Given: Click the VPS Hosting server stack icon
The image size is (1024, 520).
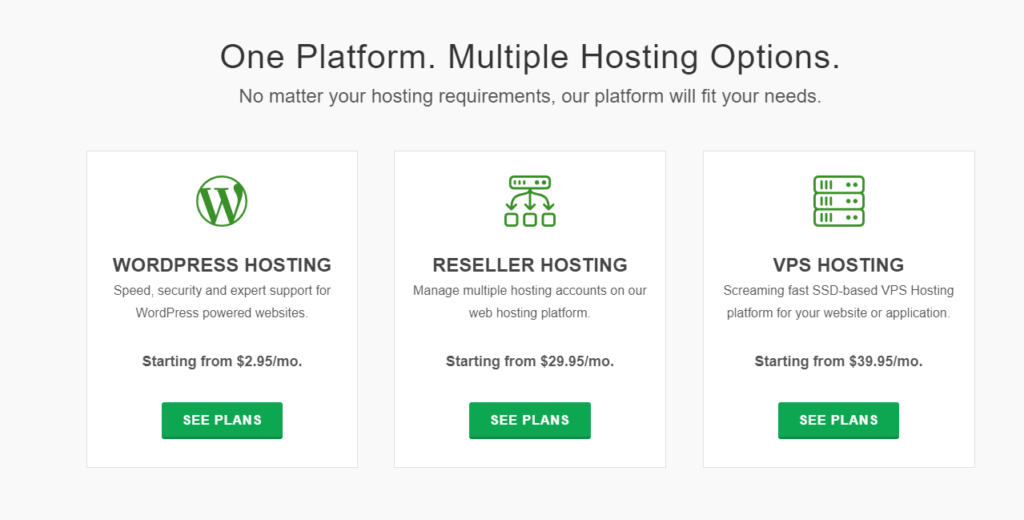Looking at the screenshot, I should 839,201.
